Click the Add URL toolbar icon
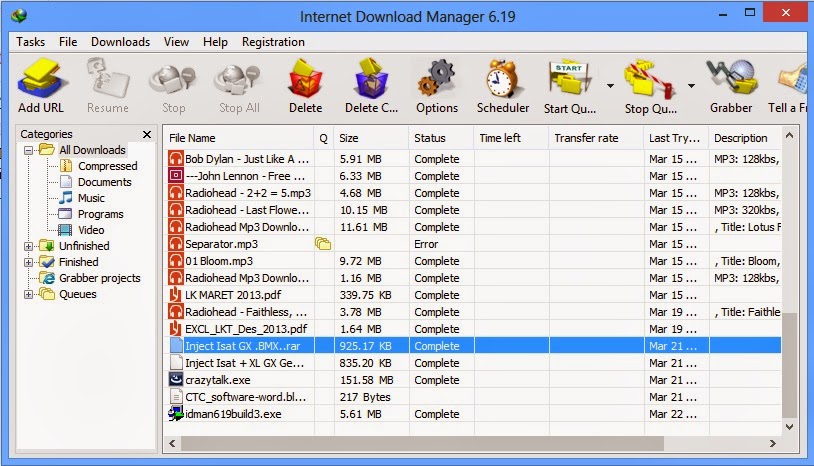Screen dimensions: 814x466 pyautogui.click(x=41, y=78)
